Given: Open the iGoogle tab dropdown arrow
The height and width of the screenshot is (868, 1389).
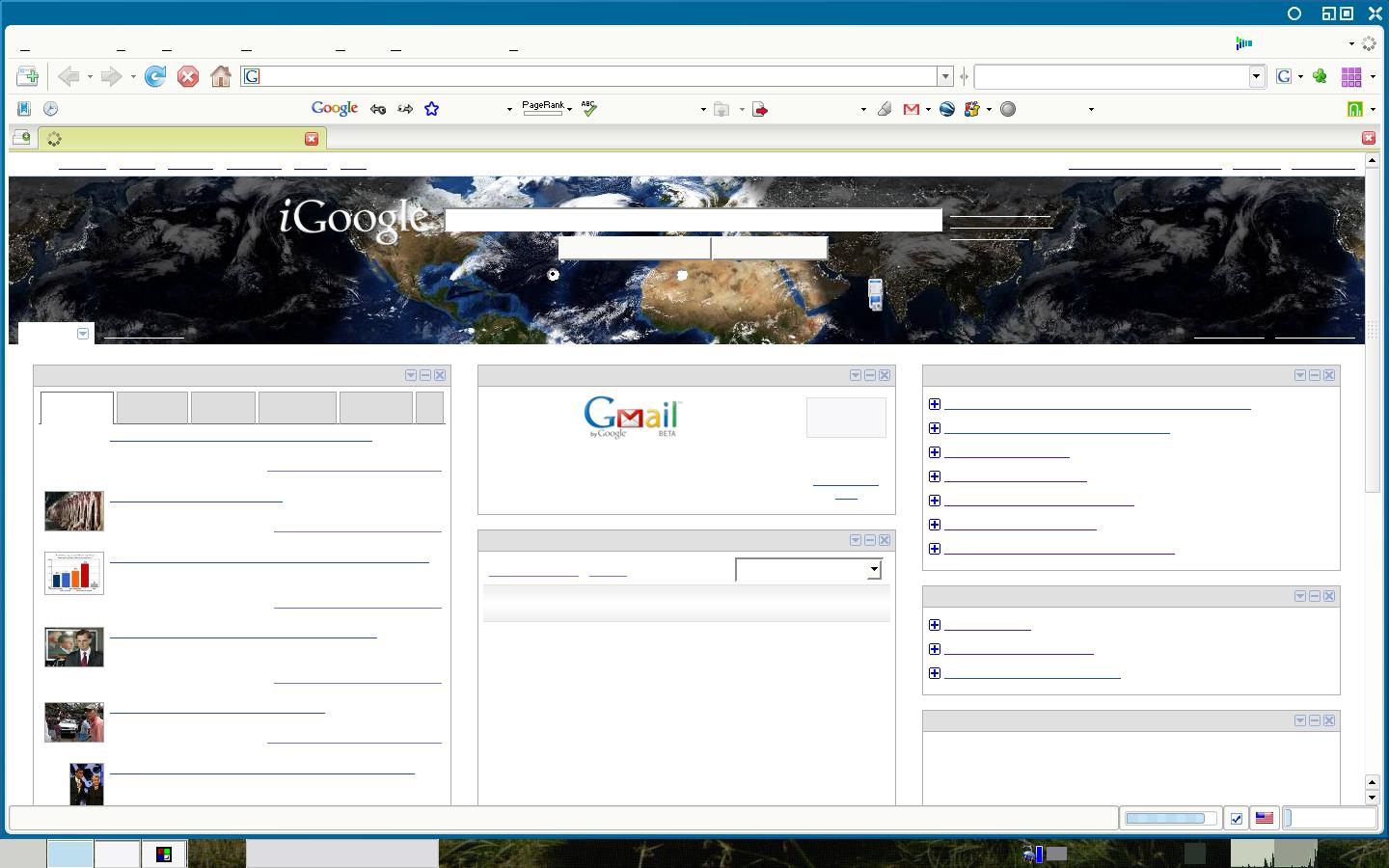Looking at the screenshot, I should tap(83, 334).
